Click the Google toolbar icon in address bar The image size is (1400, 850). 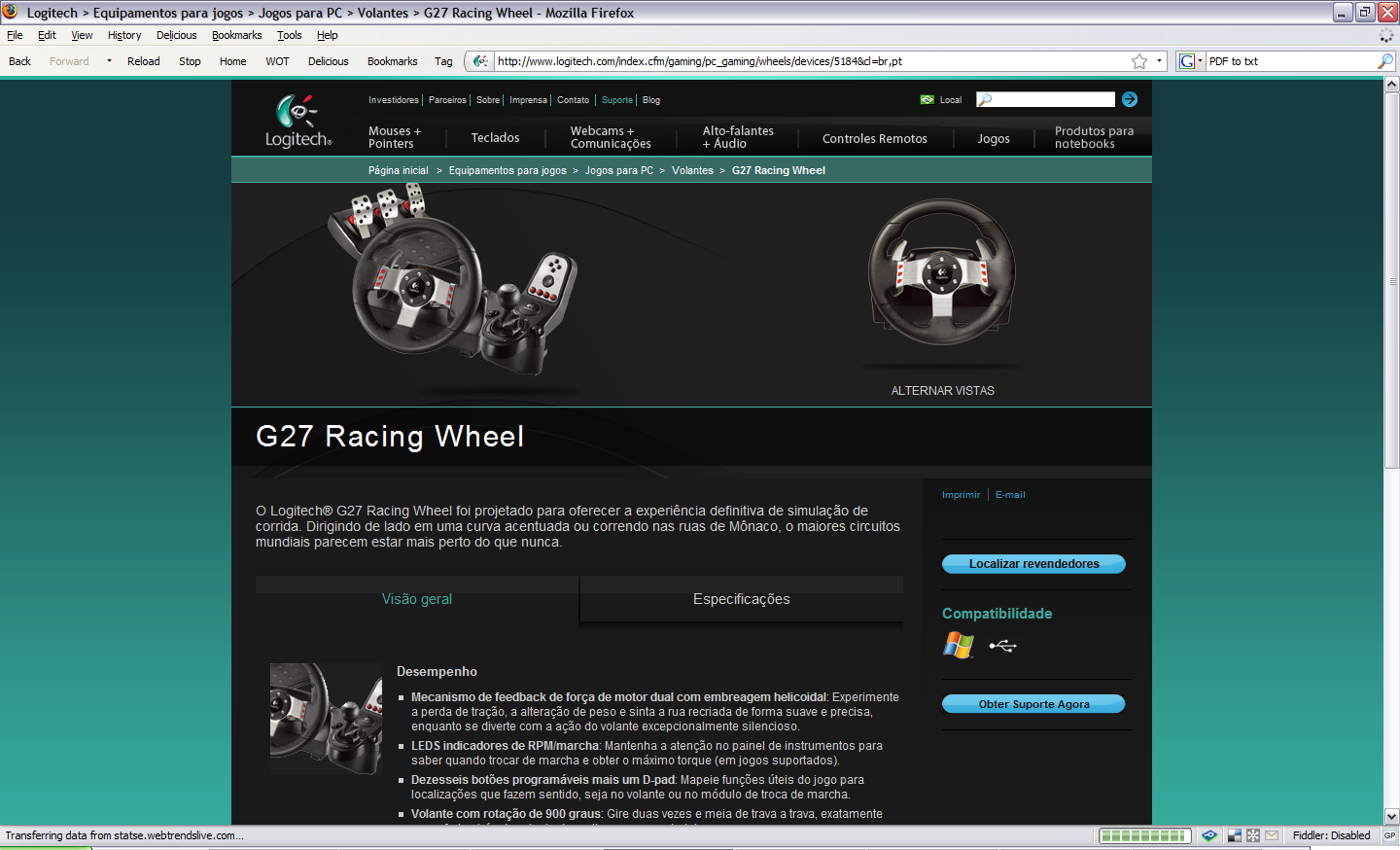1187,60
